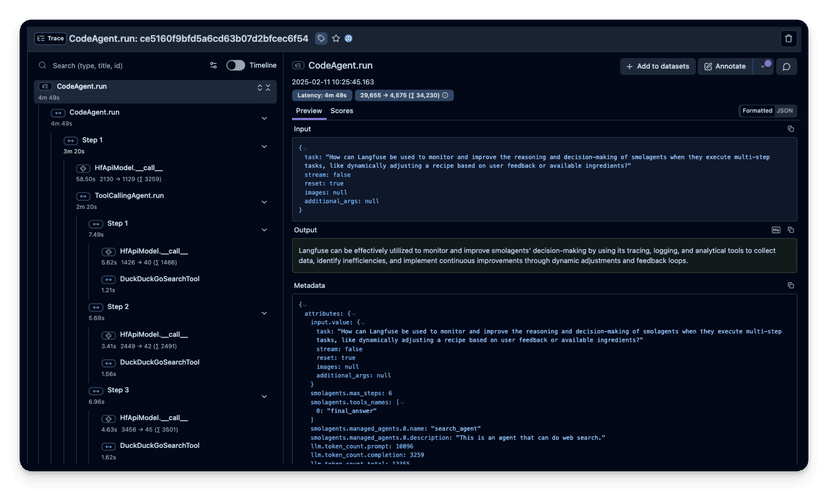Switch to the Preview tab
The width and height of the screenshot is (828, 491).
click(308, 111)
